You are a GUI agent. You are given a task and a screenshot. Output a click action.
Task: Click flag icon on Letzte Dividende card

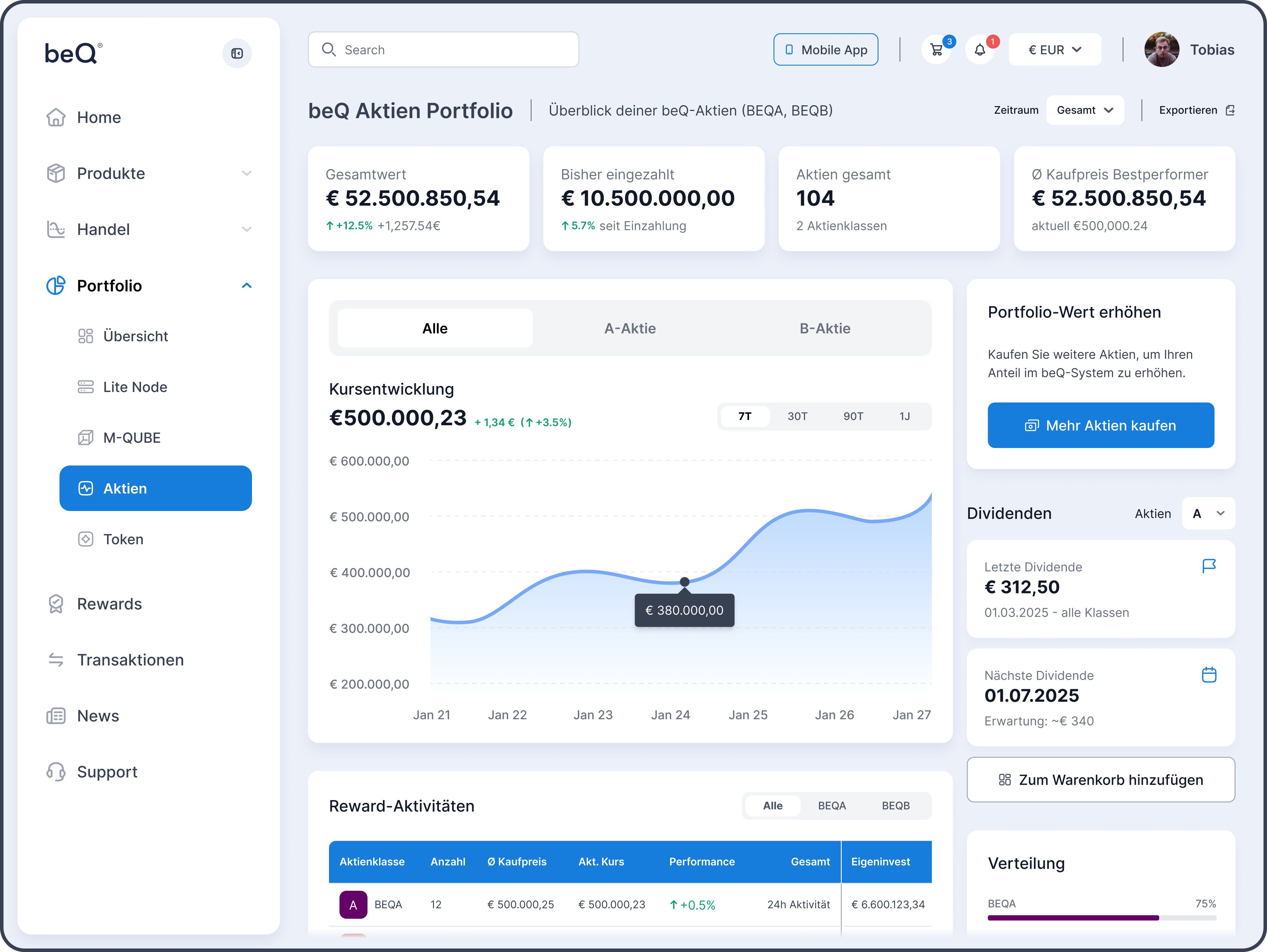coord(1209,566)
